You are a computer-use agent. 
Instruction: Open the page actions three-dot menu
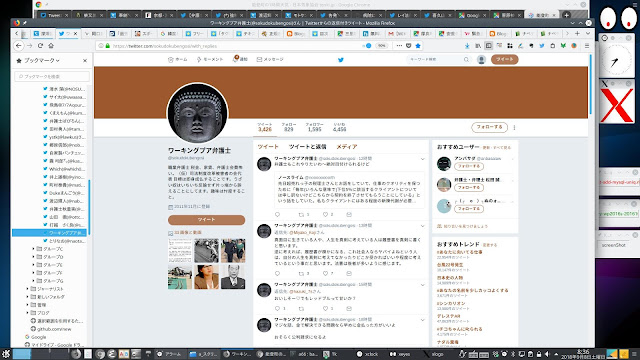[399, 46]
